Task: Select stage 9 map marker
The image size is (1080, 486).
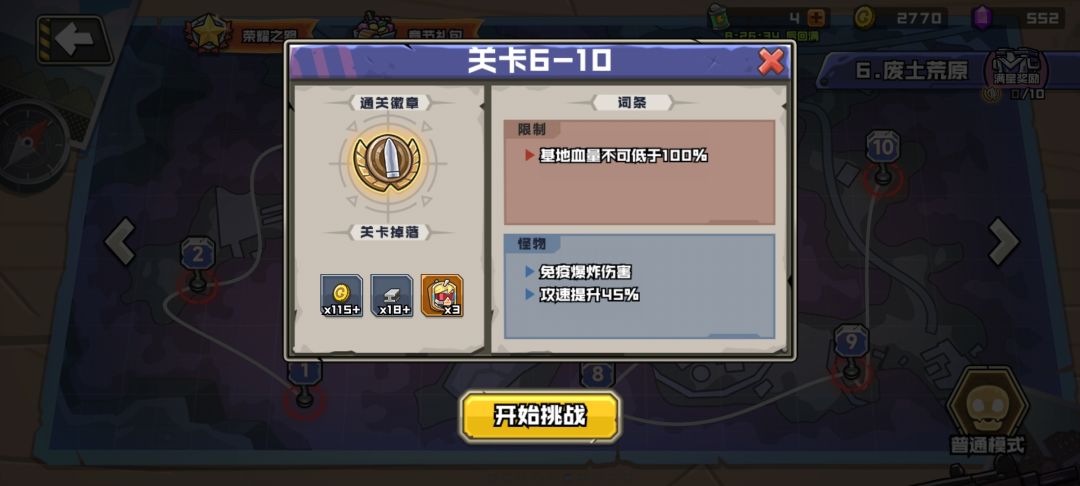Action: tap(851, 353)
